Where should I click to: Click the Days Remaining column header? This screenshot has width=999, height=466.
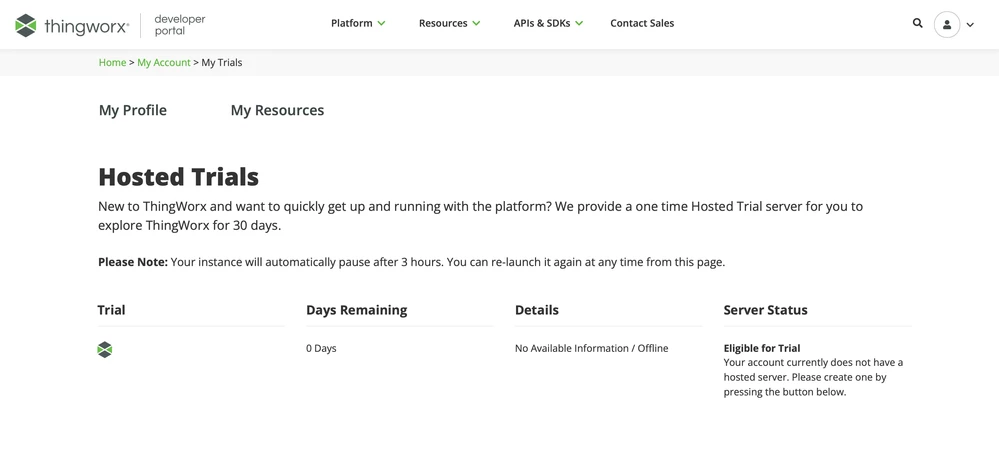coord(356,310)
